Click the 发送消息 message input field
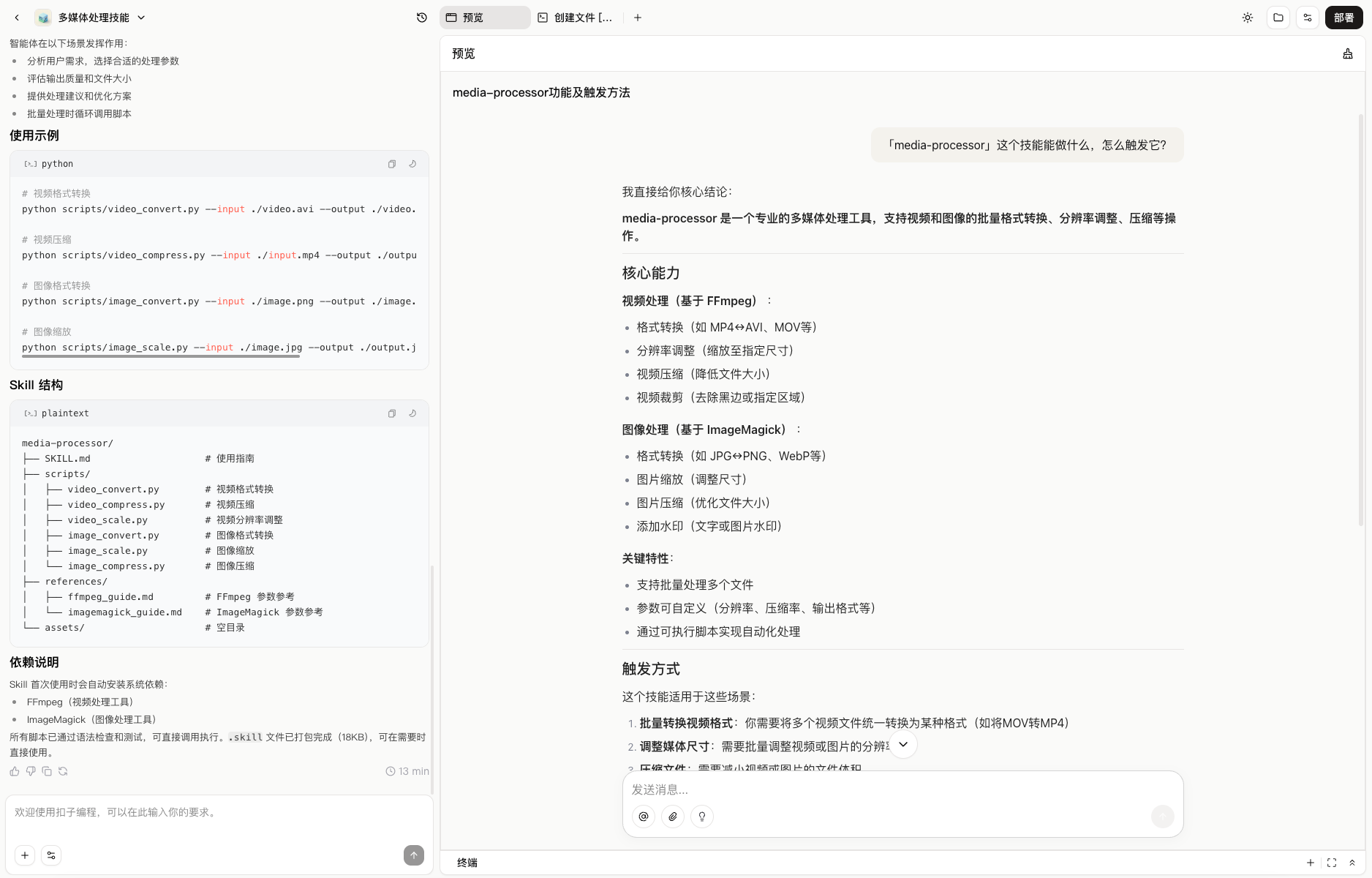1372x878 pixels. click(804, 789)
